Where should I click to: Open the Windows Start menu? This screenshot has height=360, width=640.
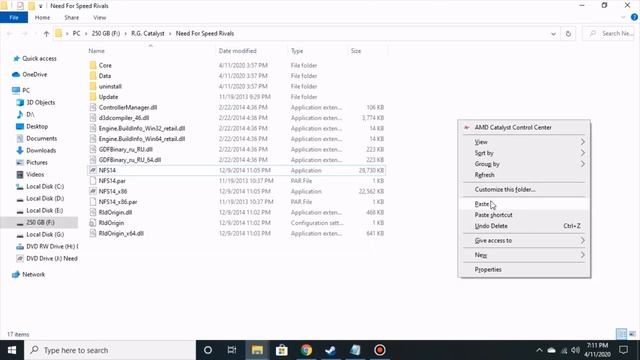[12, 350]
